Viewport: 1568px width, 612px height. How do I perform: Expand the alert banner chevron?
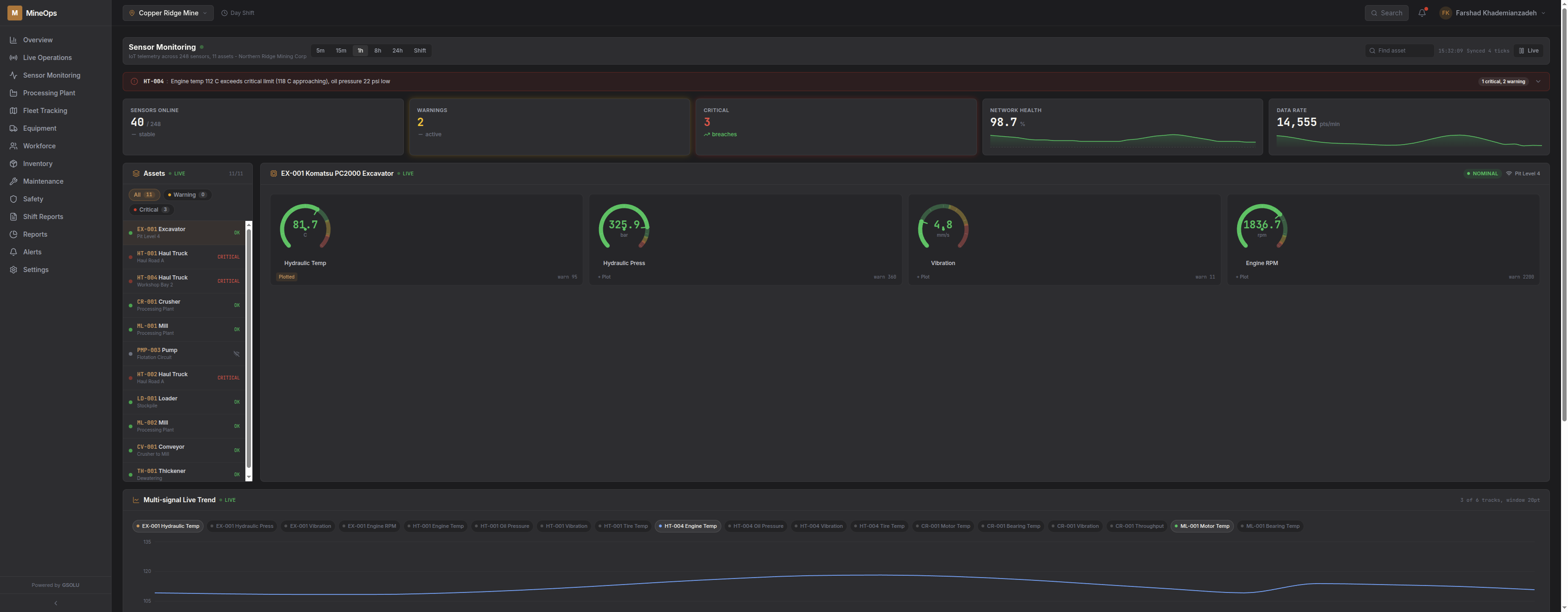tap(1538, 81)
